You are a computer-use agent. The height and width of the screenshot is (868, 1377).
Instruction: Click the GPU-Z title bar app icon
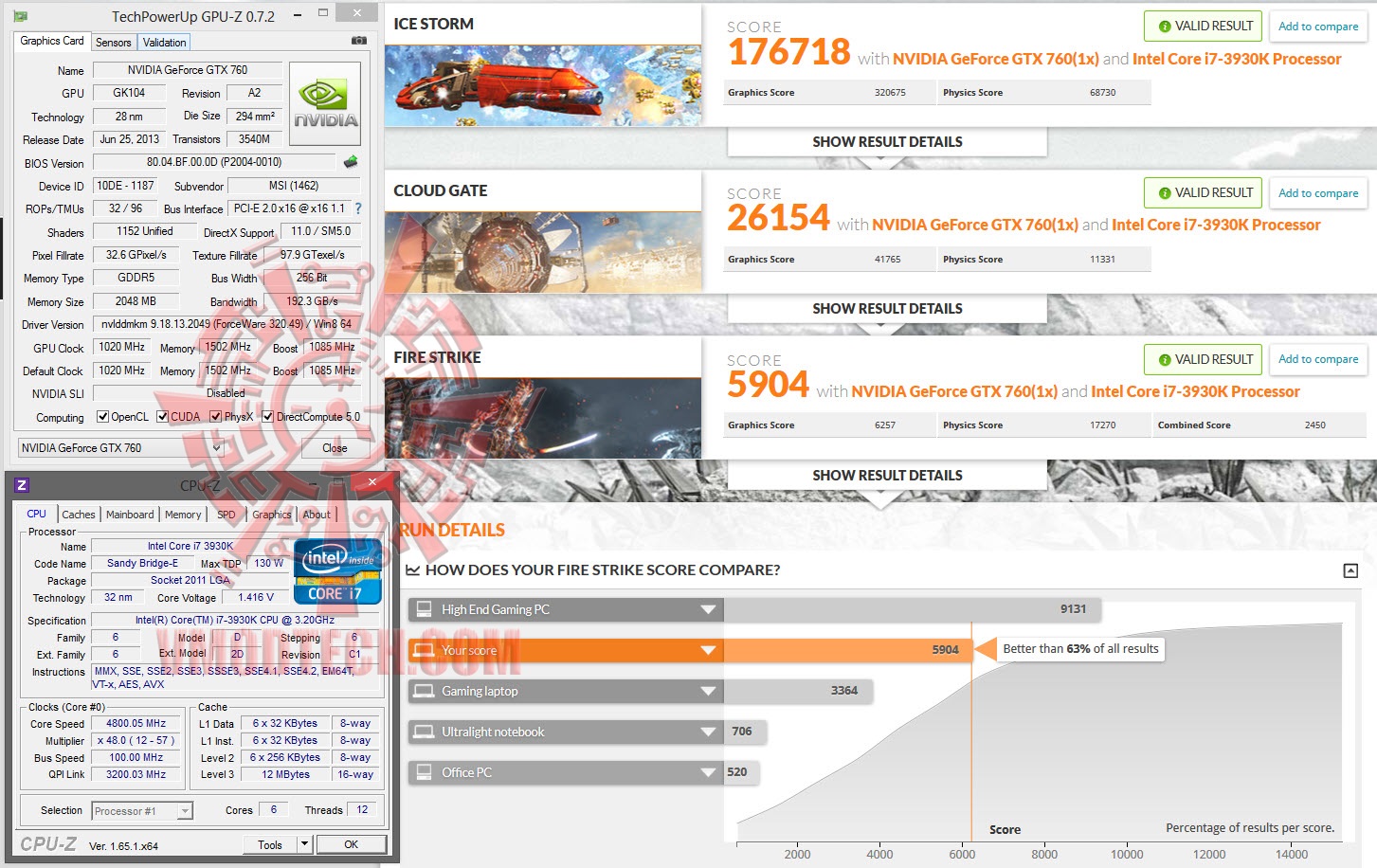pyautogui.click(x=20, y=16)
